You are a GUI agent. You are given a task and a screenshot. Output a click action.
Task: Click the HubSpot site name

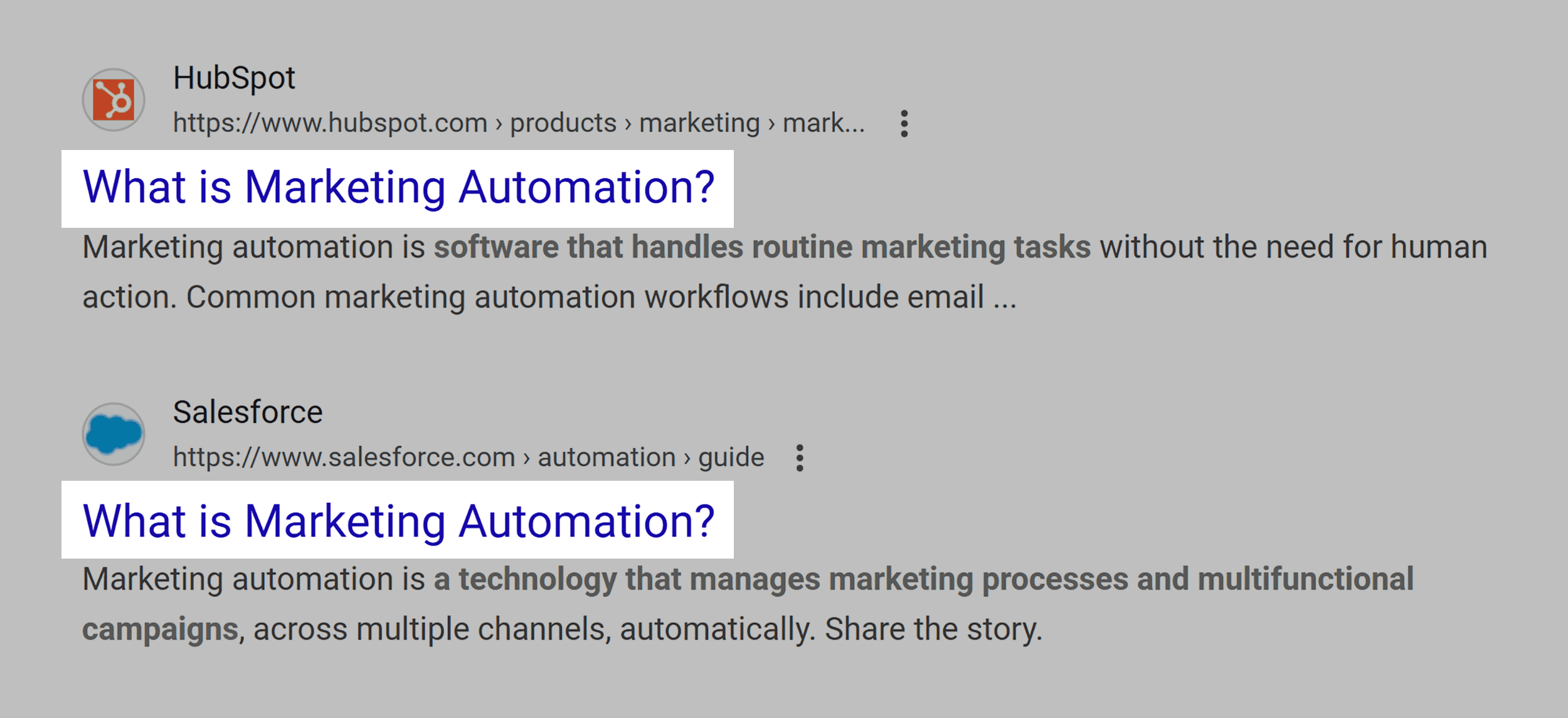point(234,78)
